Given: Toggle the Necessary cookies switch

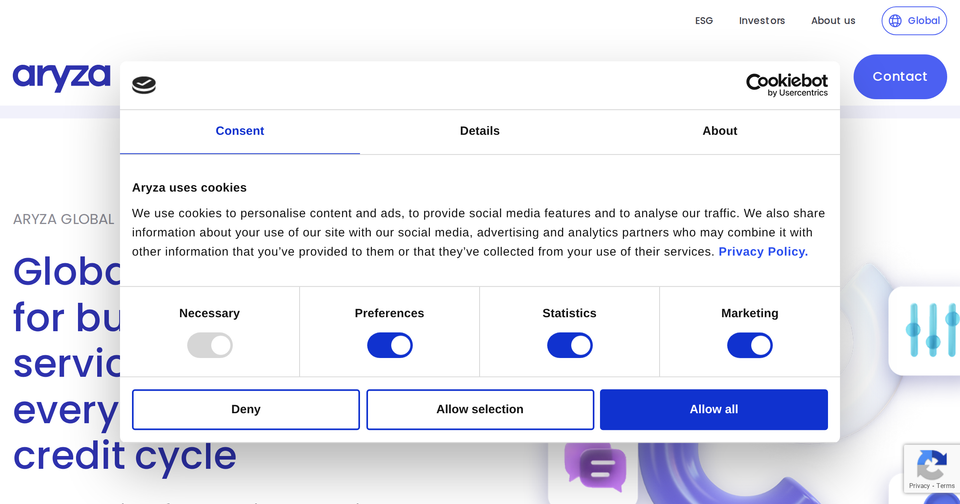Looking at the screenshot, I should click(210, 346).
